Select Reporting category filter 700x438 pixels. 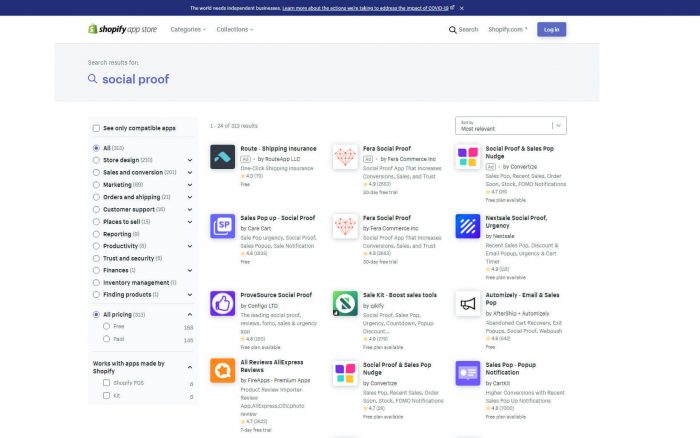pos(96,234)
